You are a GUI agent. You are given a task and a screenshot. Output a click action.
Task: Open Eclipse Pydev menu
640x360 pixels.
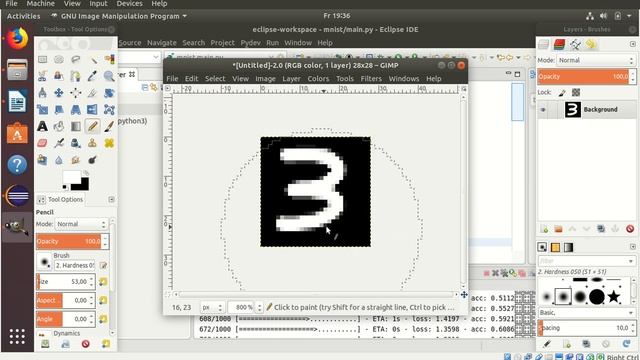pos(250,42)
